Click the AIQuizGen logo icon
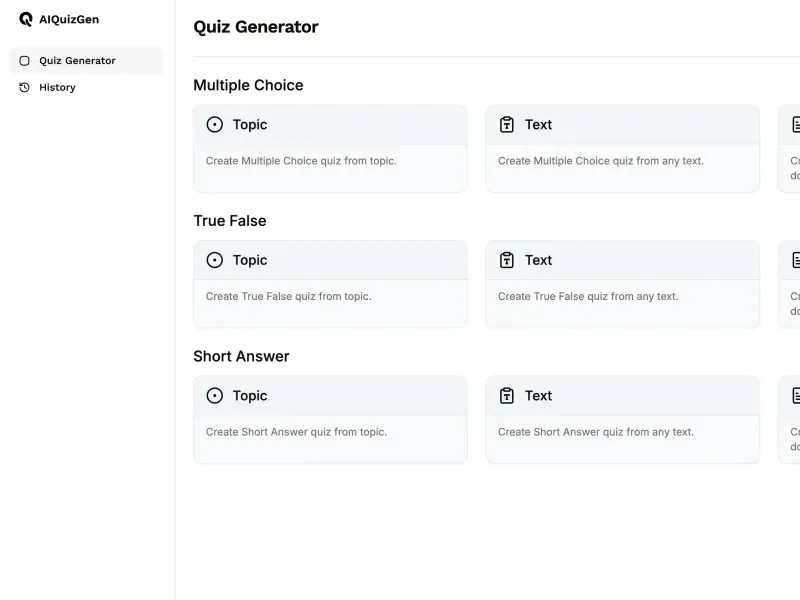This screenshot has height=600, width=800. [x=26, y=19]
